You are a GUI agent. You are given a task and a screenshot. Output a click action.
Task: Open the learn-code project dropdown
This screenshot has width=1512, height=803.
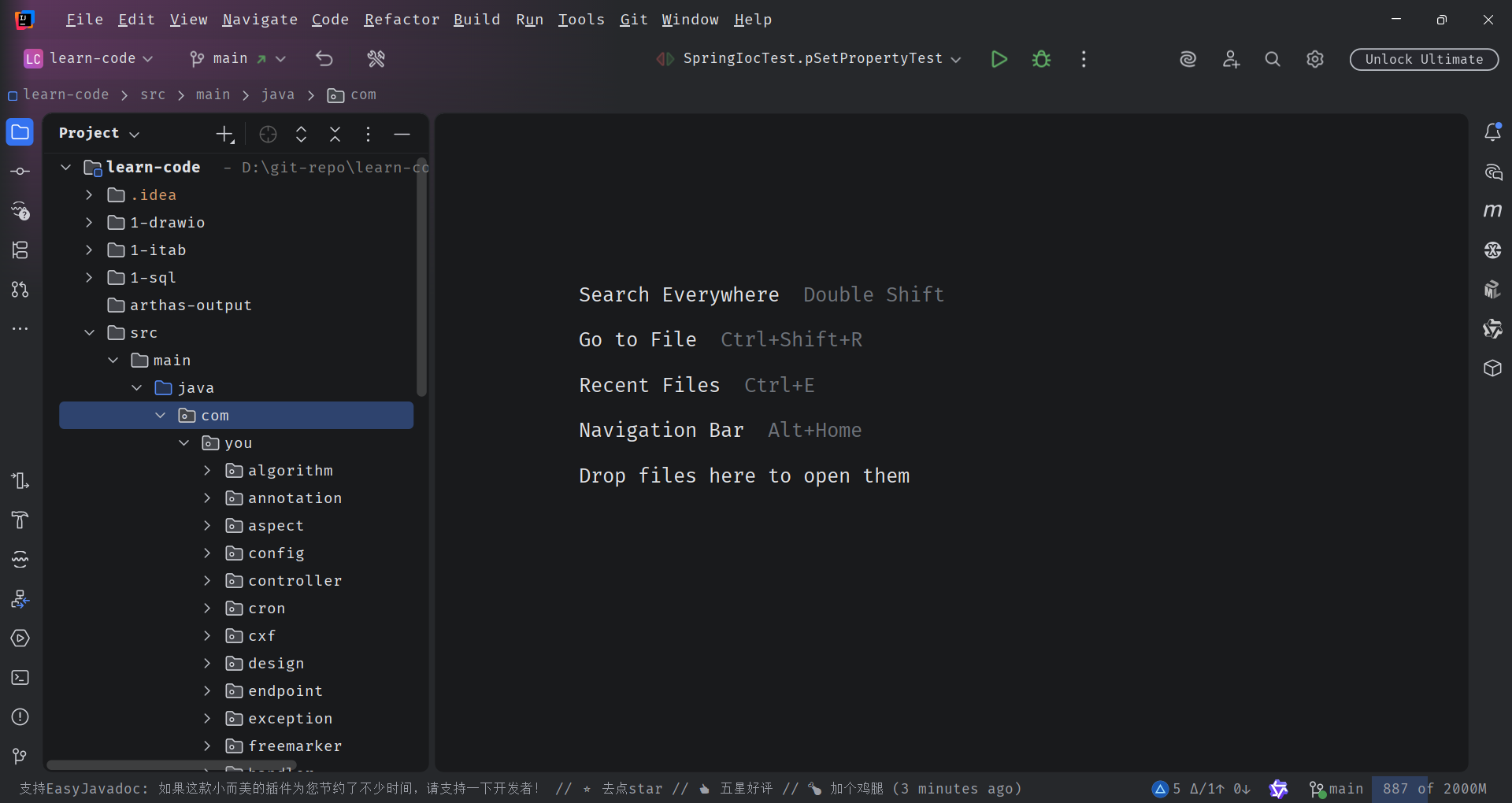pos(89,58)
